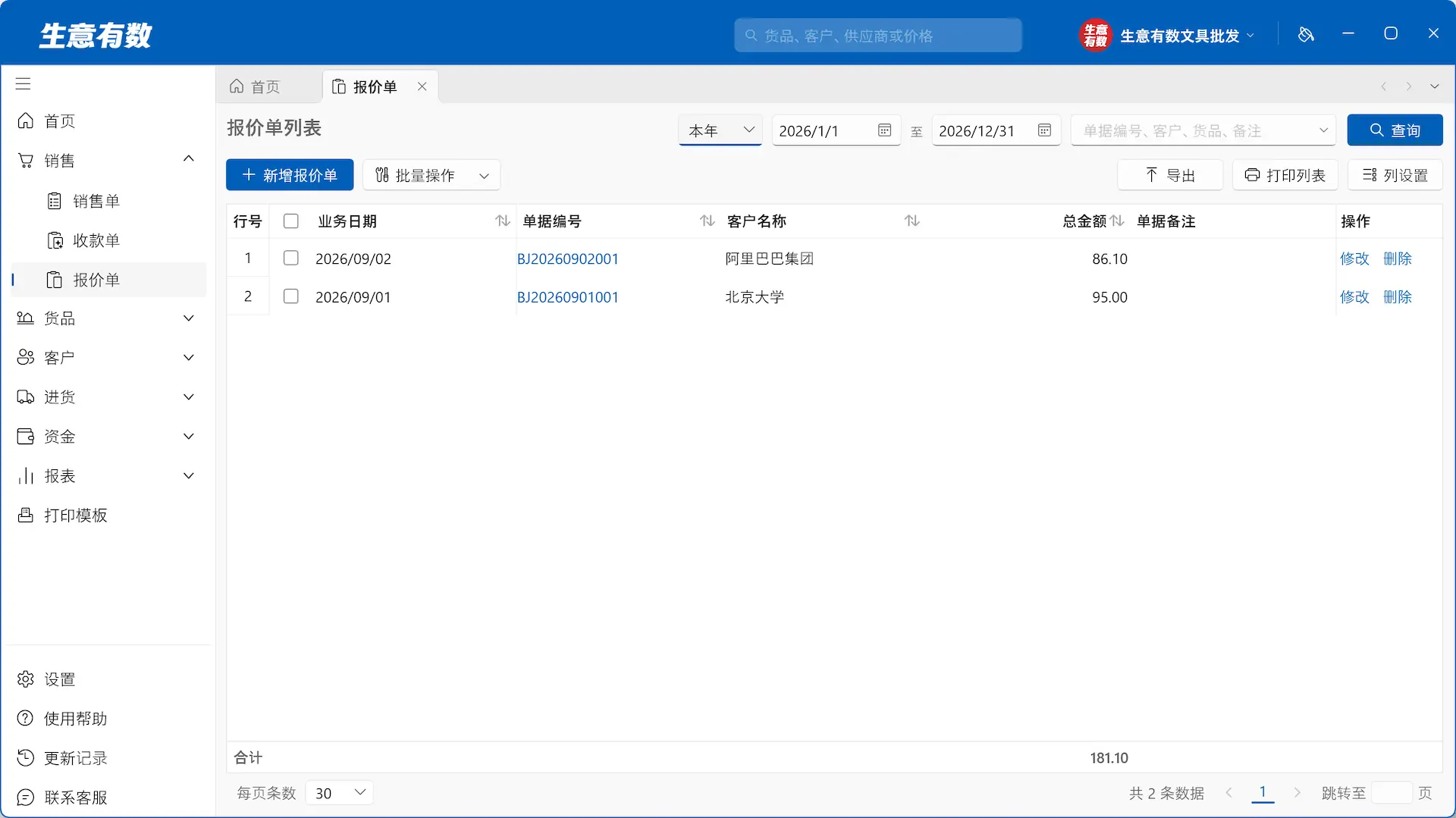
Task: Go to previous page arrow in pagination
Action: tap(1229, 793)
